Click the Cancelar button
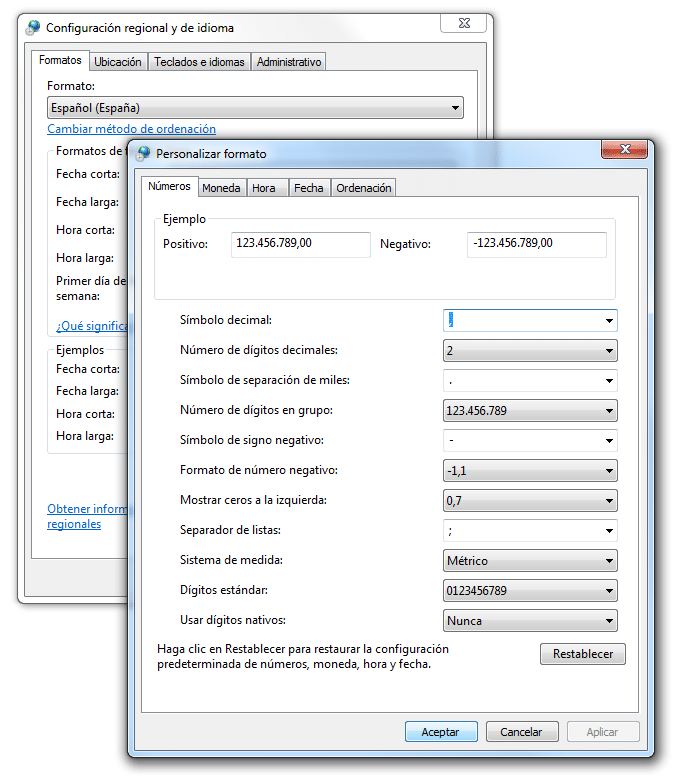The height and width of the screenshot is (779, 677). click(521, 732)
